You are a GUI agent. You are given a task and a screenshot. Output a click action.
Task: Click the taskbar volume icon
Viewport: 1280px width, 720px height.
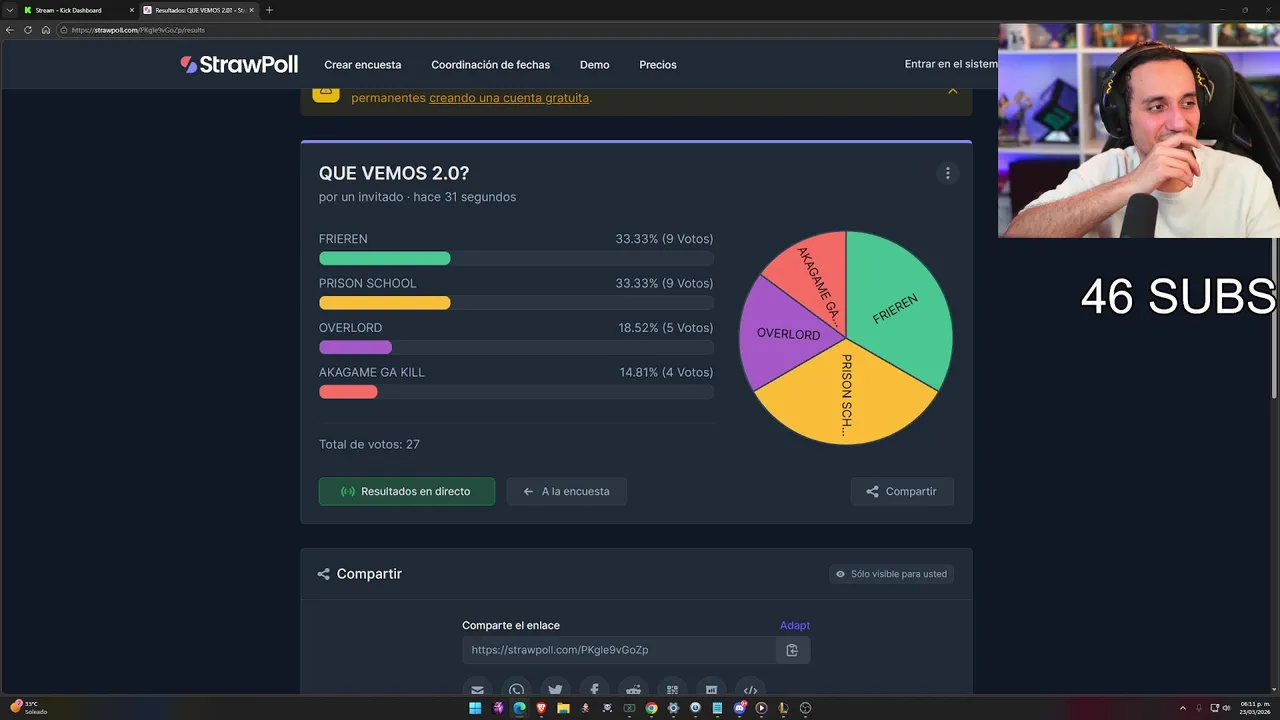(1226, 708)
